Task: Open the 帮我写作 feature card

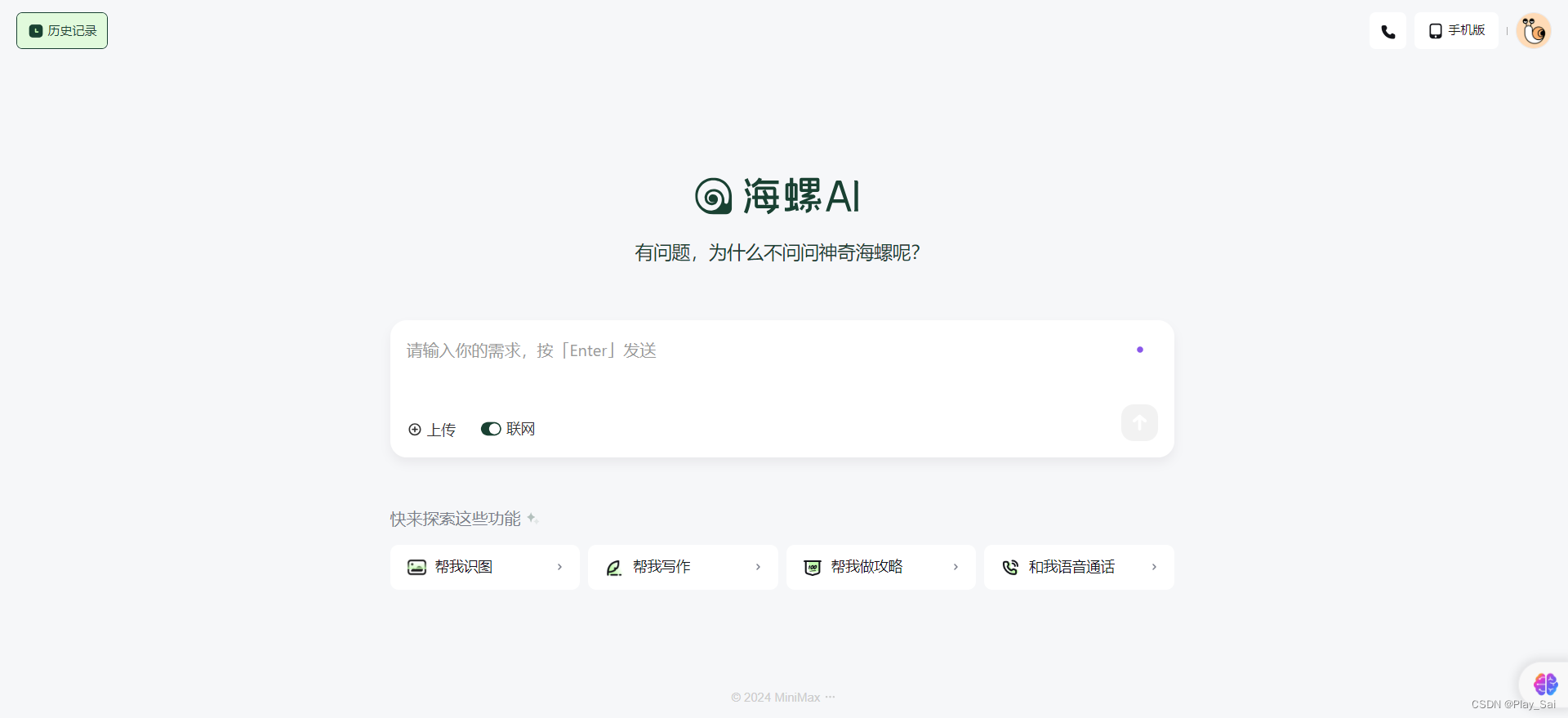Action: (683, 567)
